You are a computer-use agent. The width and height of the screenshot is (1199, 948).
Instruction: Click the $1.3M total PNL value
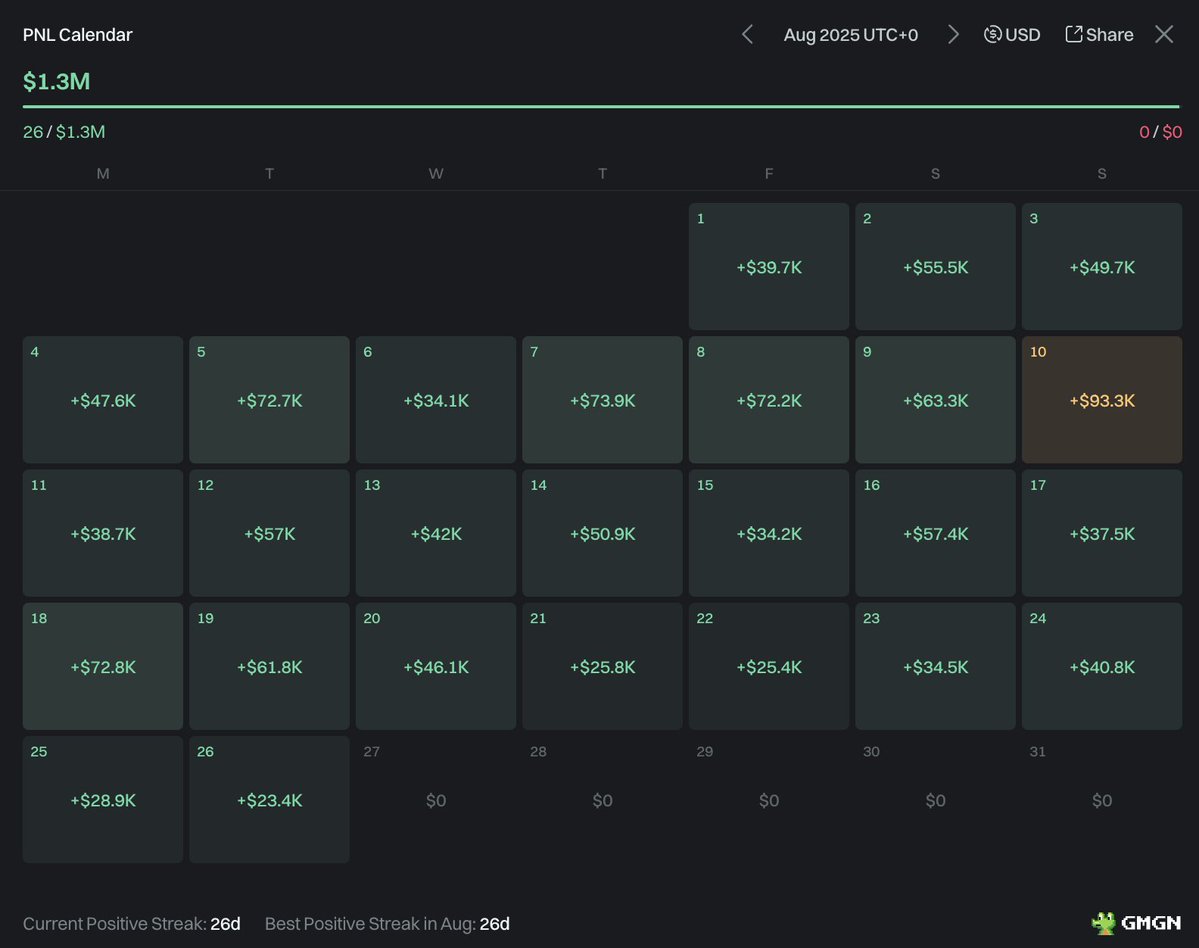point(57,82)
